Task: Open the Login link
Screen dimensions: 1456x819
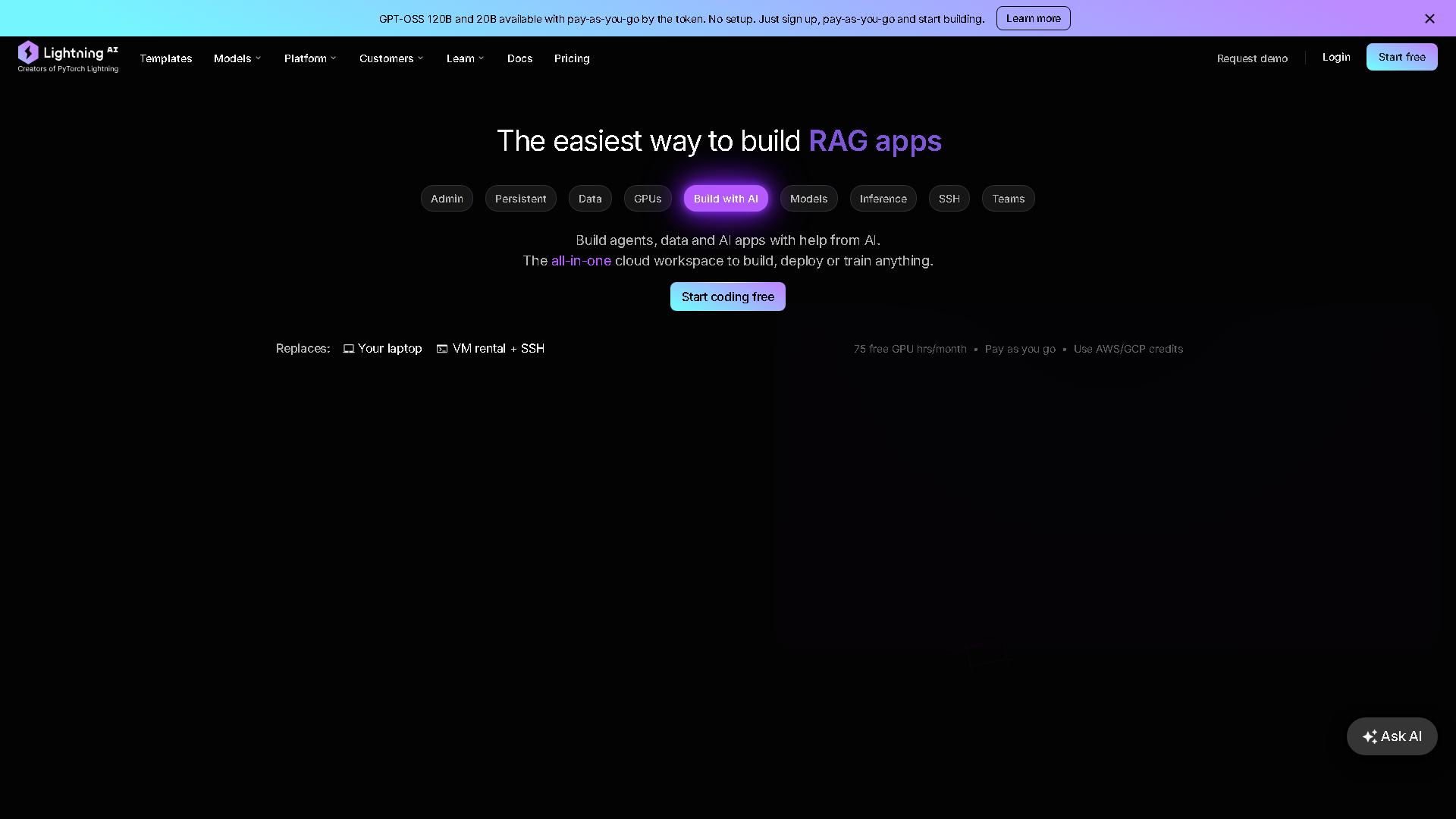Action: (x=1335, y=57)
